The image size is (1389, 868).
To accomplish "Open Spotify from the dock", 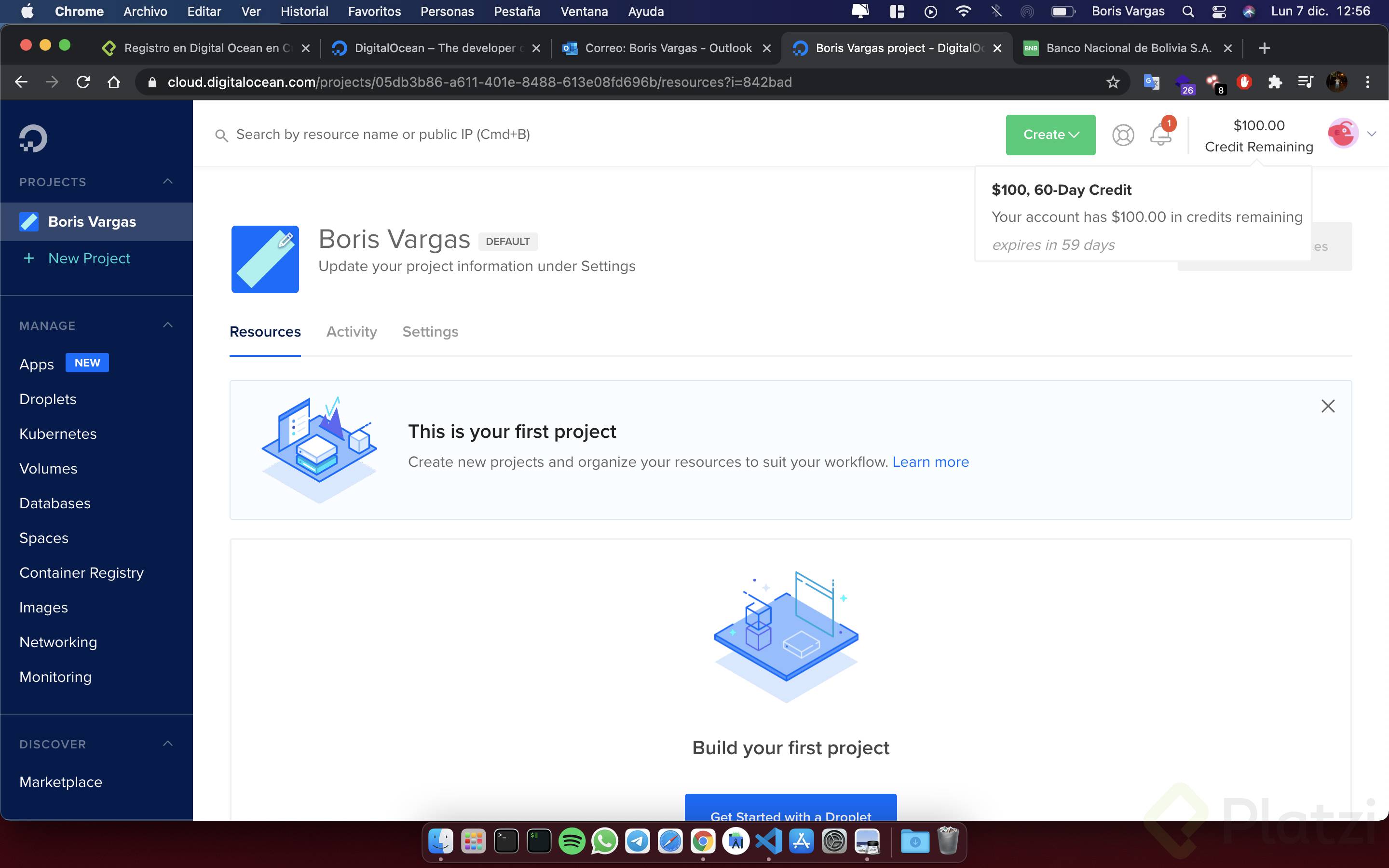I will [x=572, y=841].
